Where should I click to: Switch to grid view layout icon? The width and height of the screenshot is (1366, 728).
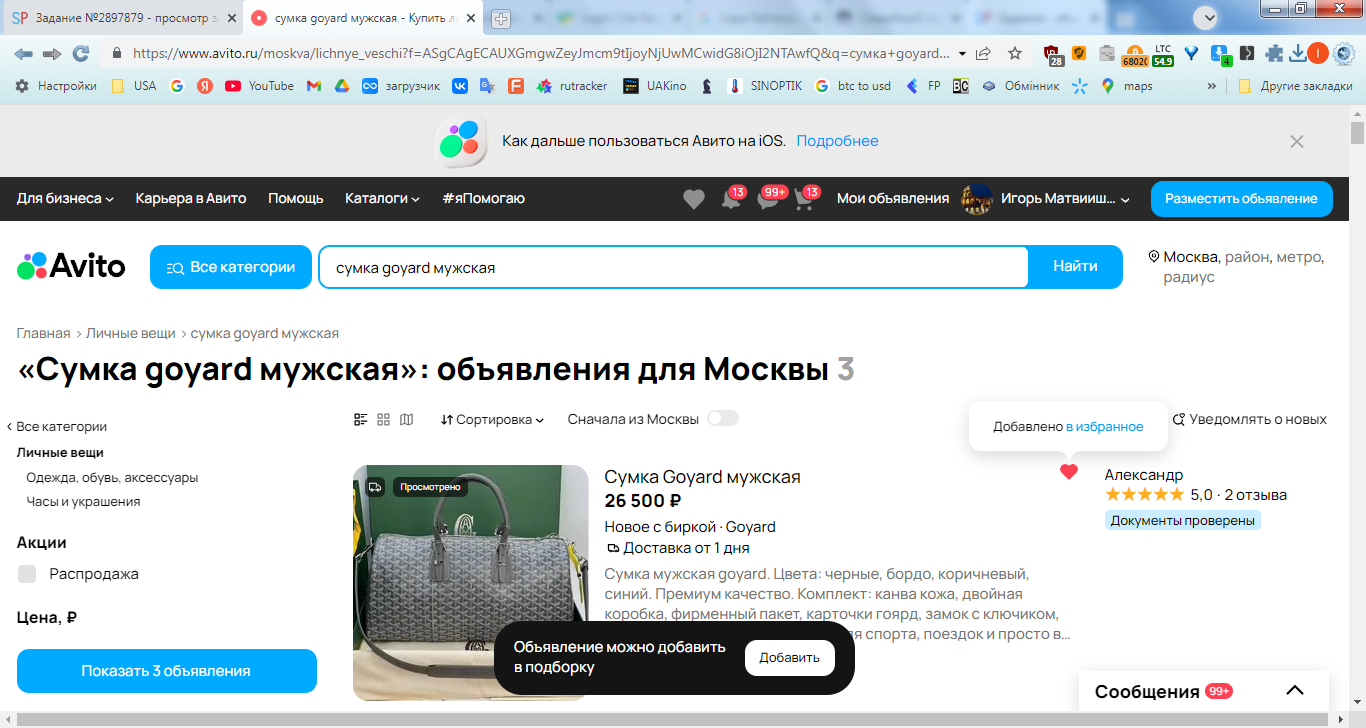[383, 420]
